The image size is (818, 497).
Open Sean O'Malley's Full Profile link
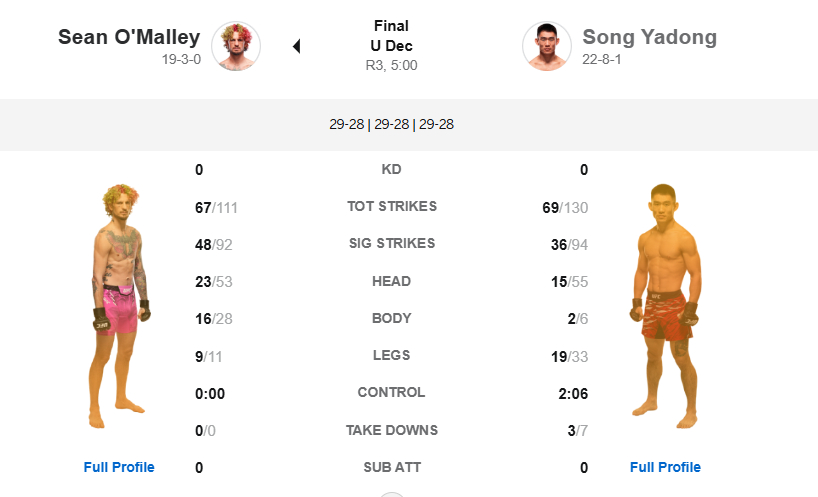point(119,467)
